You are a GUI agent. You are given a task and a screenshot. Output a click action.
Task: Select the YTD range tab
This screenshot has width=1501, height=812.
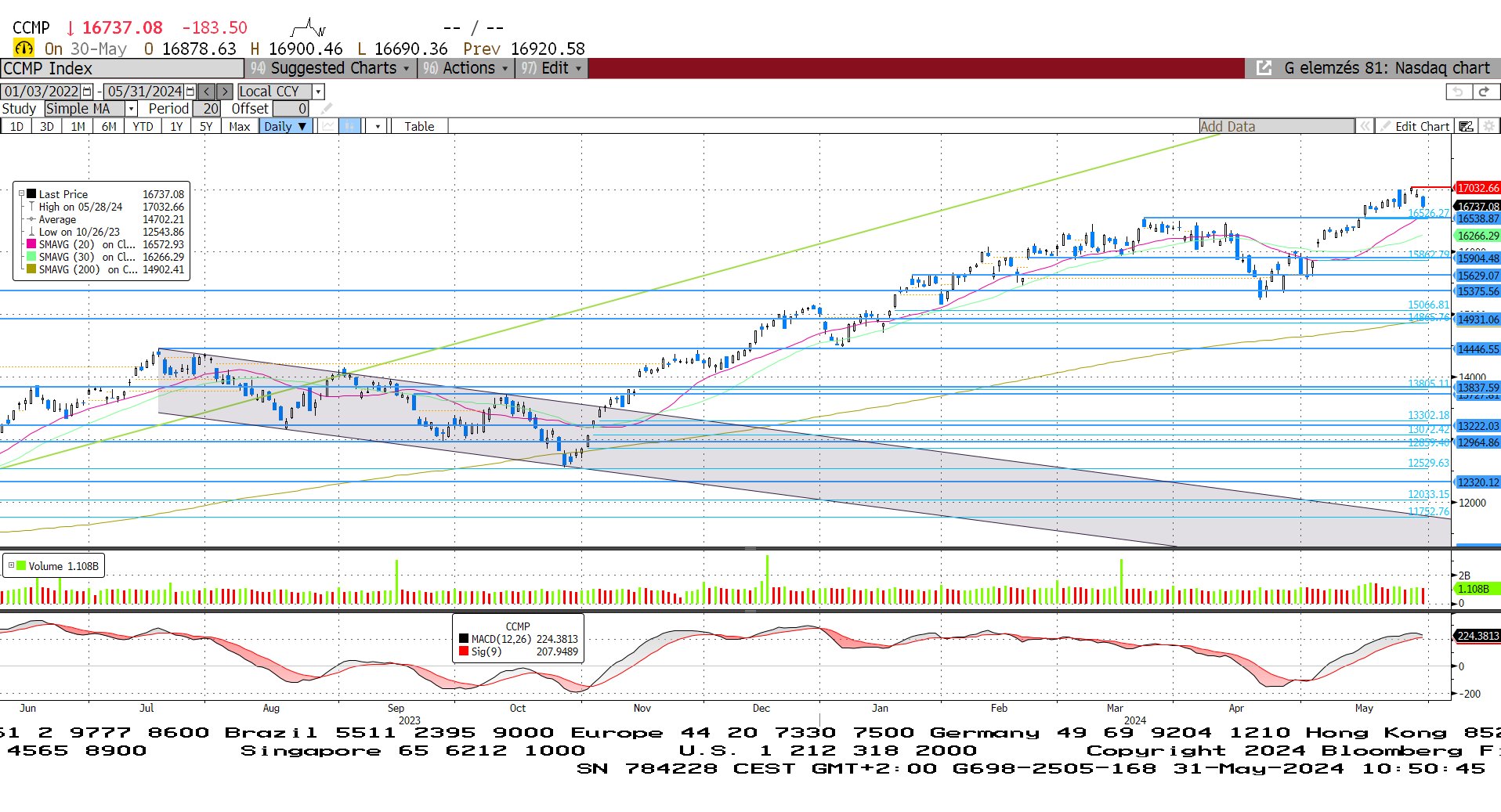coord(143,126)
